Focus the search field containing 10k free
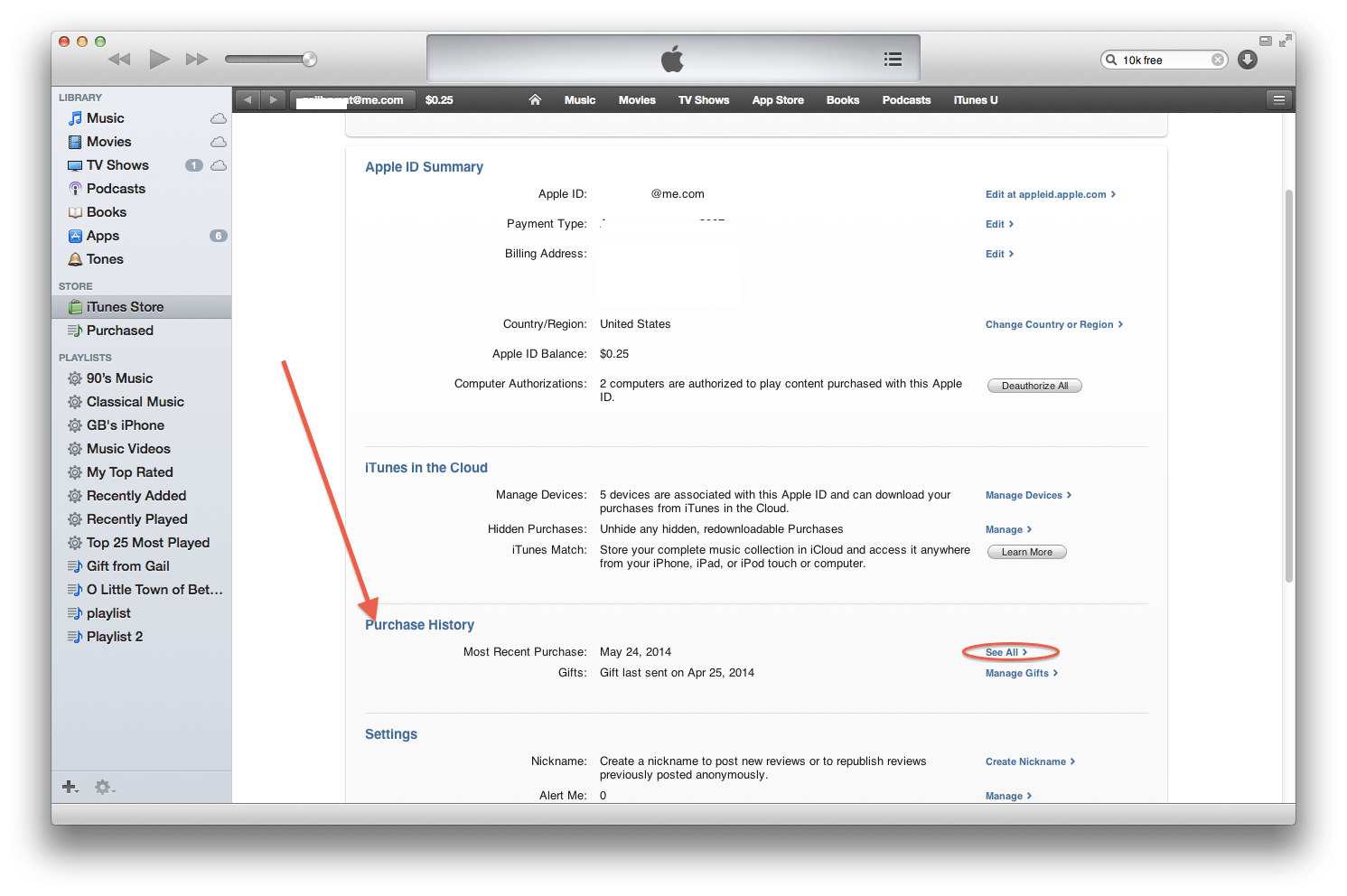Viewport: 1347px width, 896px height. coord(1165,60)
